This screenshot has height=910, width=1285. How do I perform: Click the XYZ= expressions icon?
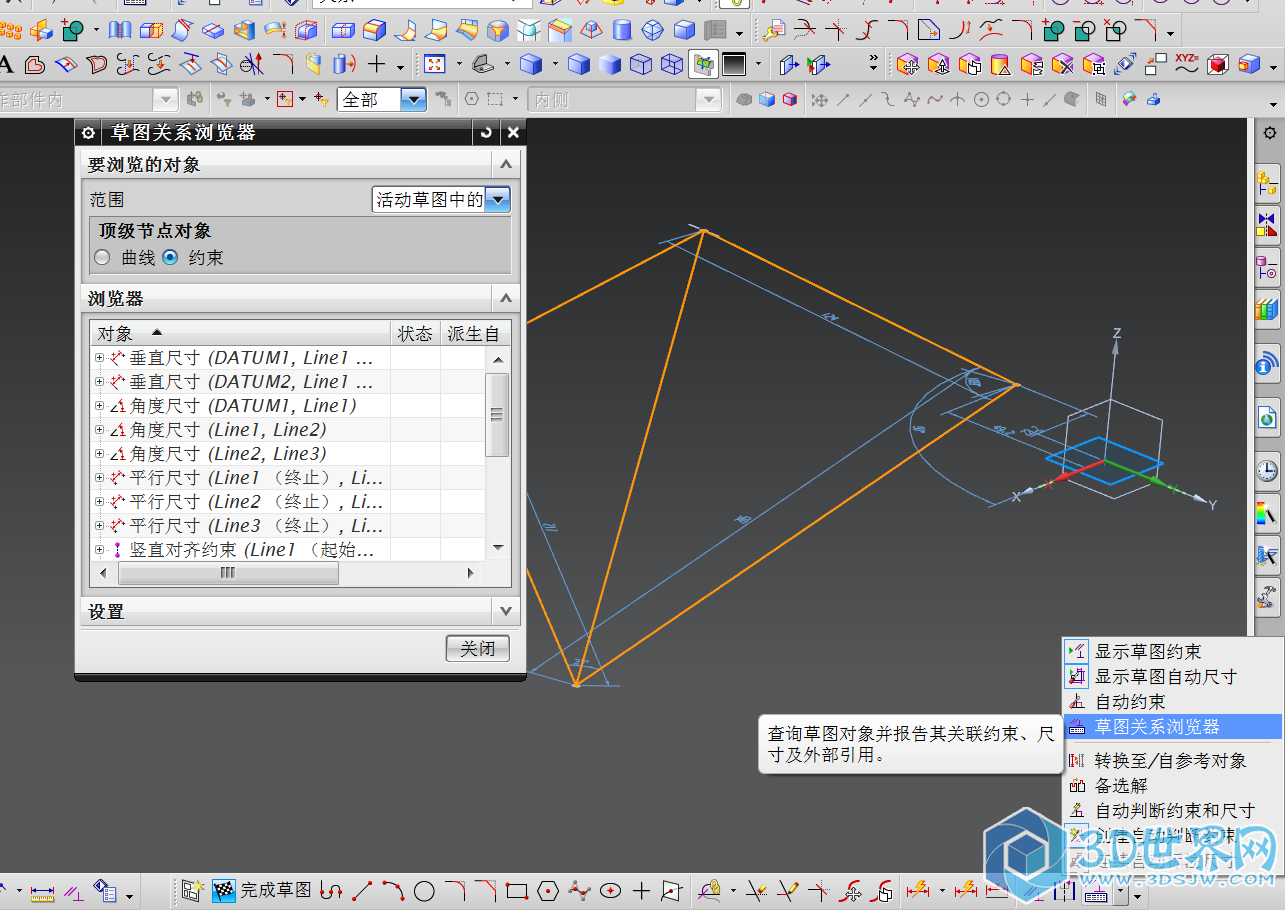click(x=1187, y=64)
